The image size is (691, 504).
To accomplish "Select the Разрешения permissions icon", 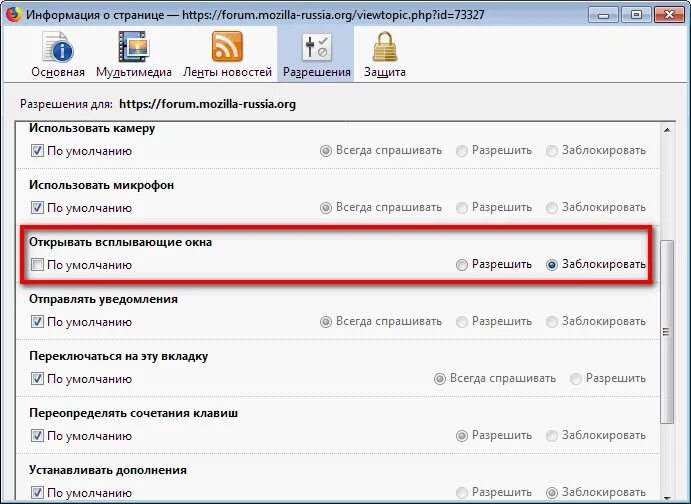I will click(x=316, y=47).
